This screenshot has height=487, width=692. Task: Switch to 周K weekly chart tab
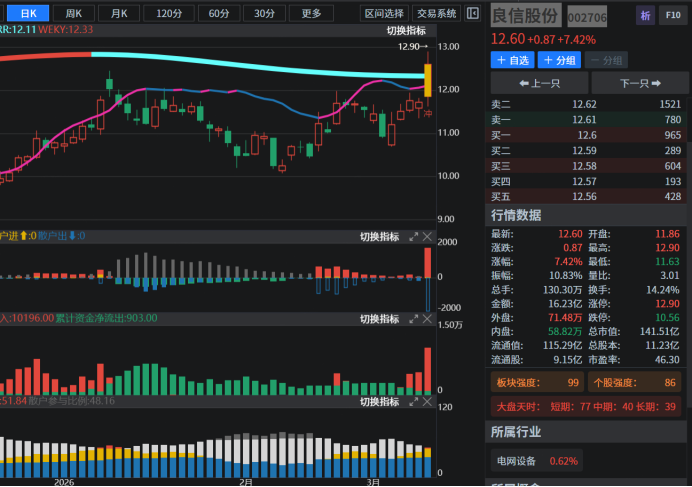click(74, 13)
